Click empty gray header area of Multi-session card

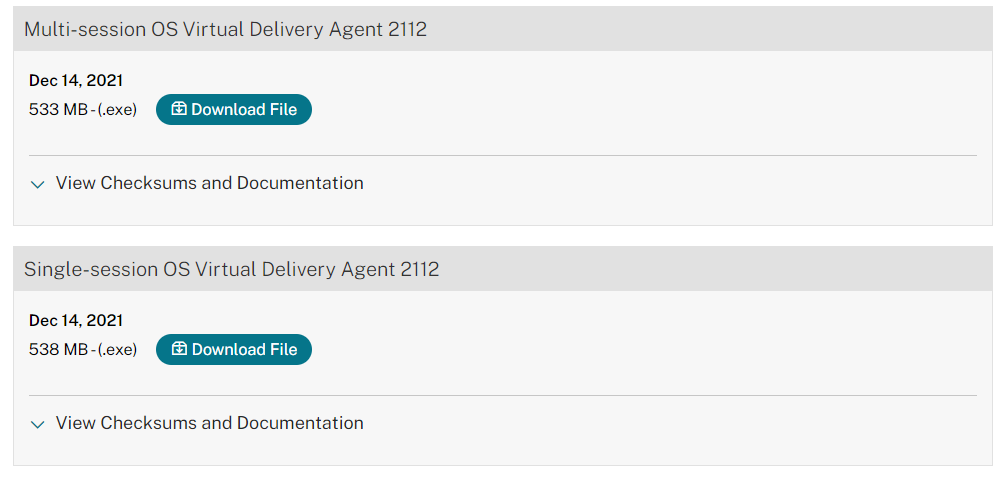pyautogui.click(x=700, y=29)
